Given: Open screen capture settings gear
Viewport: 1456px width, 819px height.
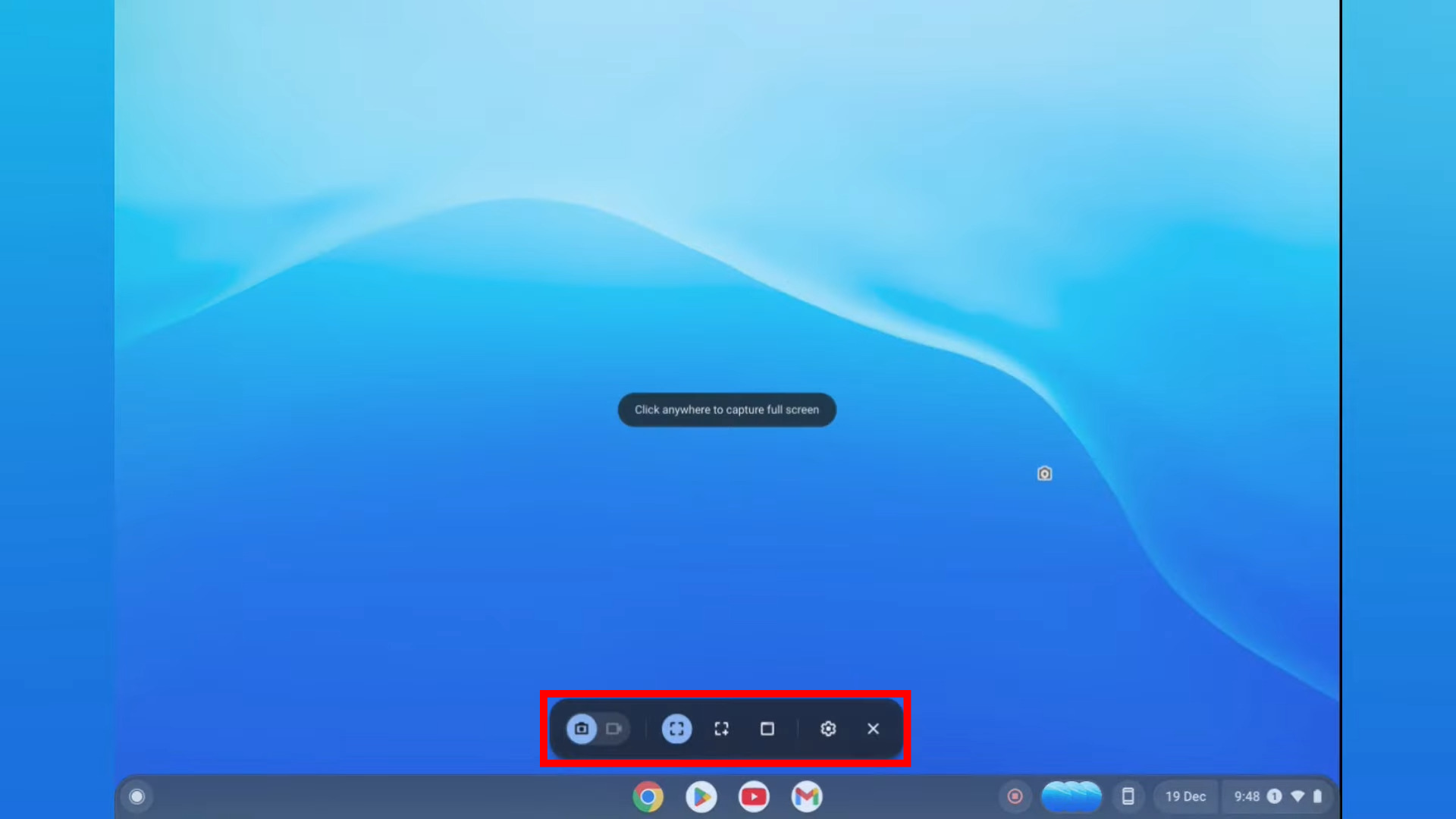Looking at the screenshot, I should [x=828, y=729].
